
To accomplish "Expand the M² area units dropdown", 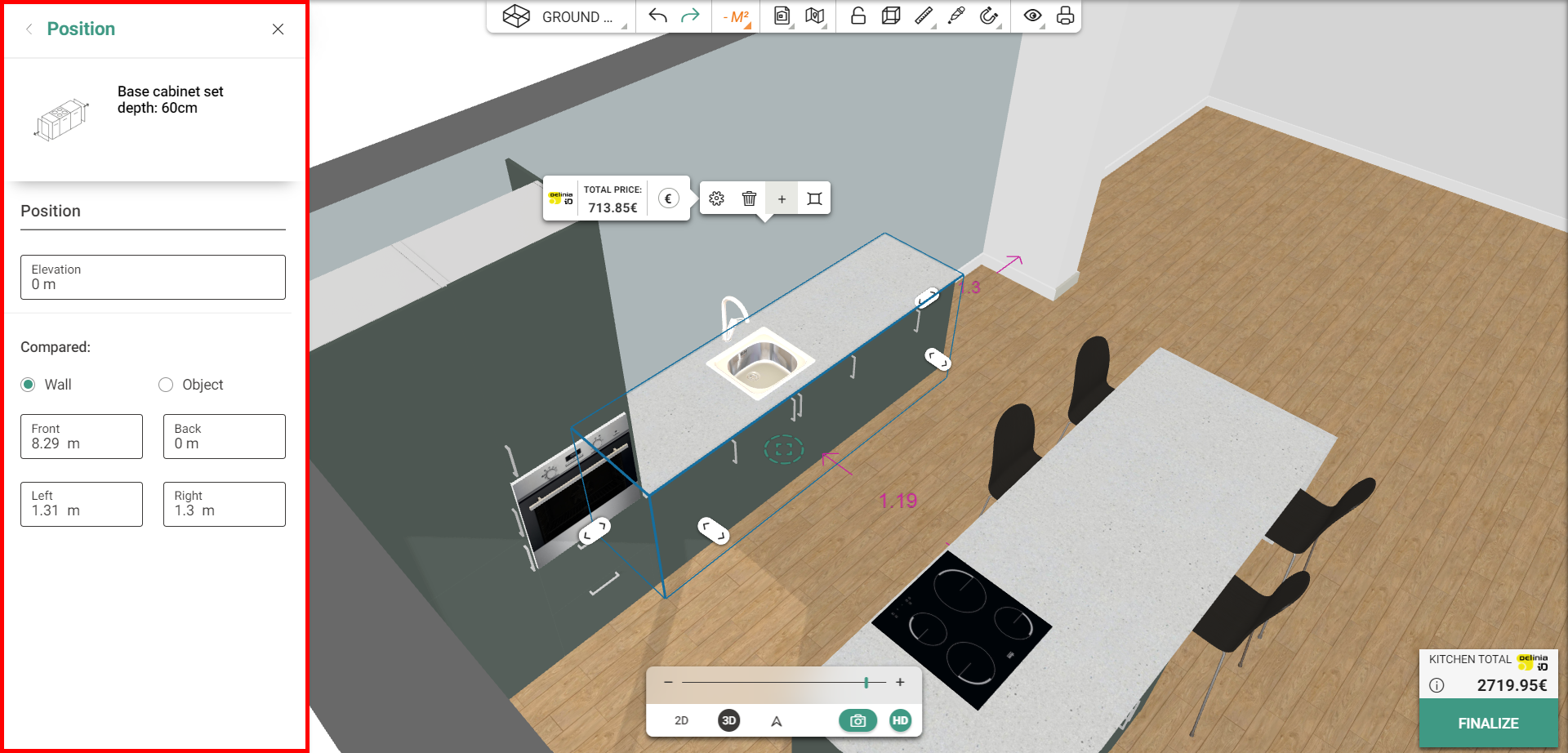I will point(737,17).
